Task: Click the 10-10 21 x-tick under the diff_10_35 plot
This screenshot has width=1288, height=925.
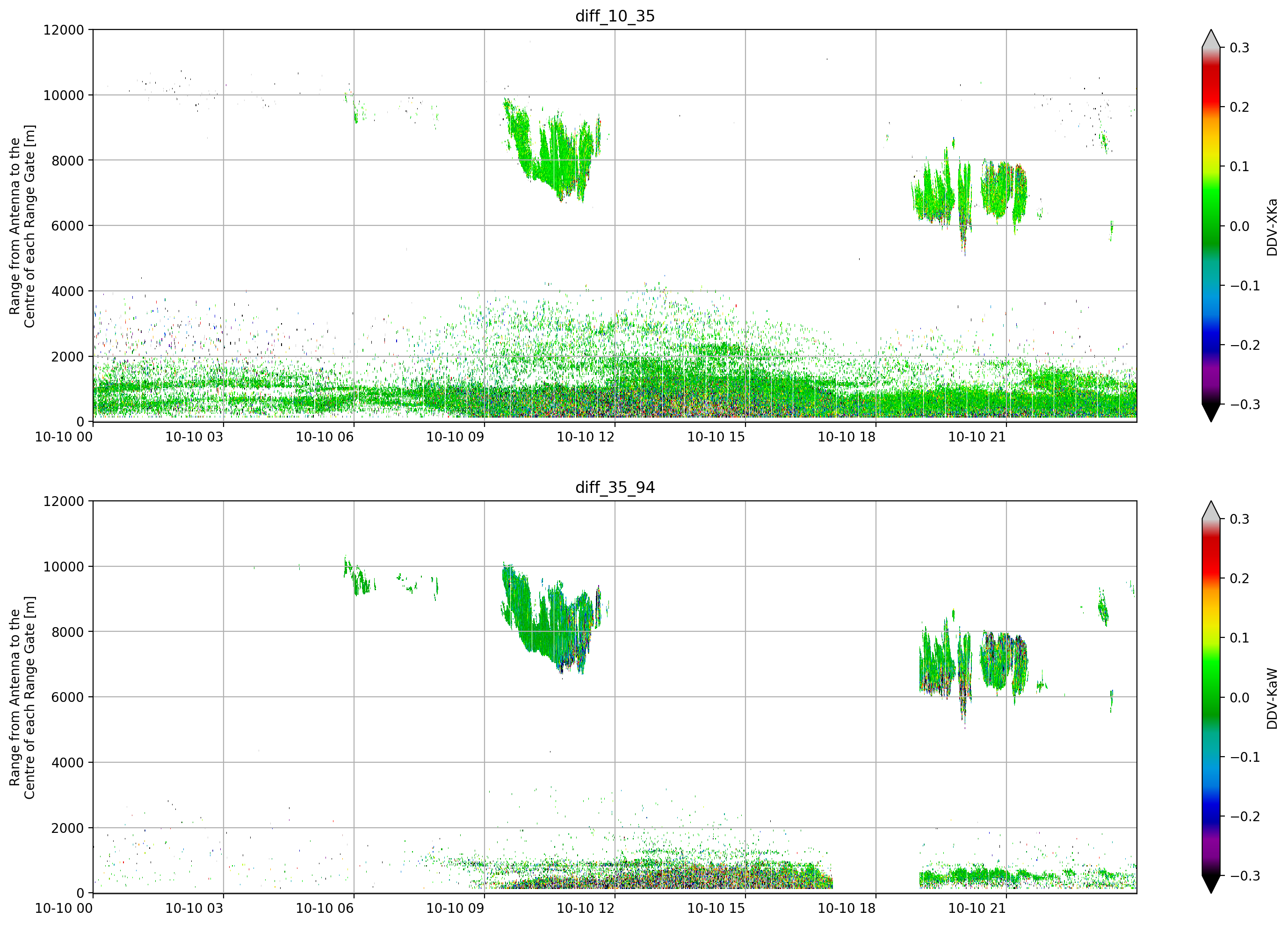Action: (x=977, y=437)
